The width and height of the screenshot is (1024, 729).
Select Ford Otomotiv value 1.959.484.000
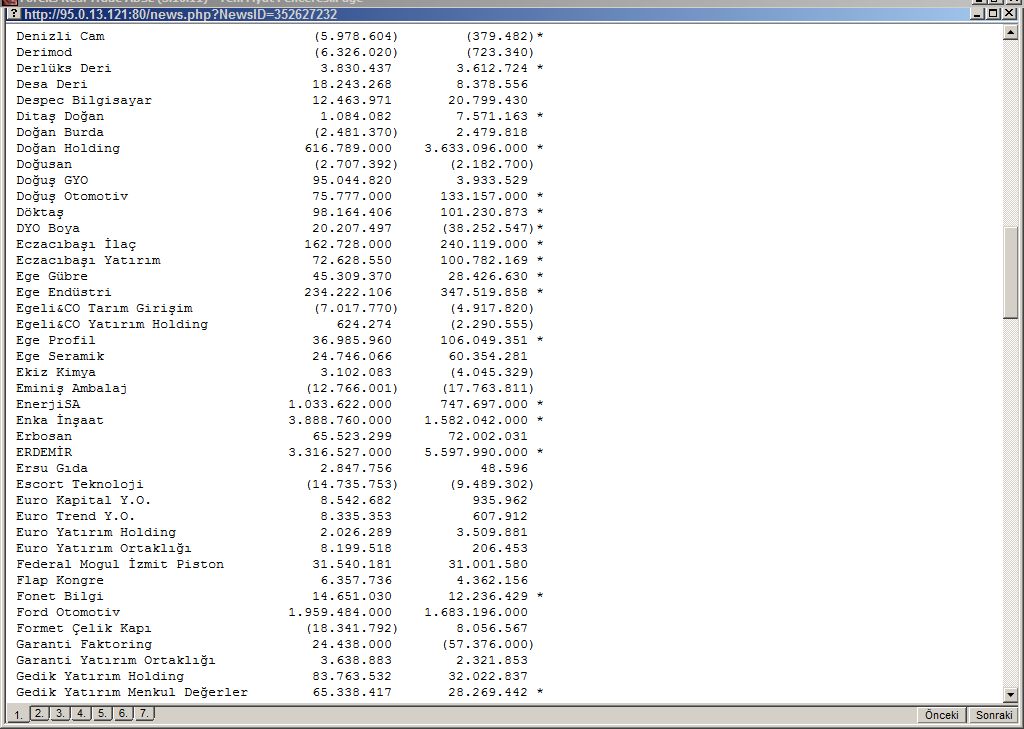(340, 612)
